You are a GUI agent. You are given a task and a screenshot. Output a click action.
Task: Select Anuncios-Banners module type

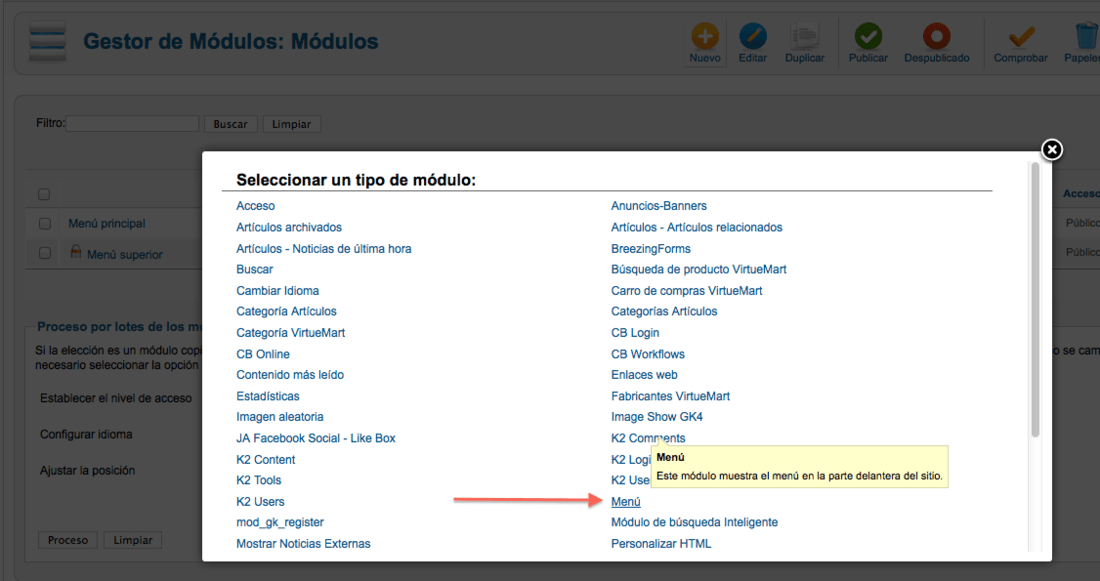tap(659, 206)
